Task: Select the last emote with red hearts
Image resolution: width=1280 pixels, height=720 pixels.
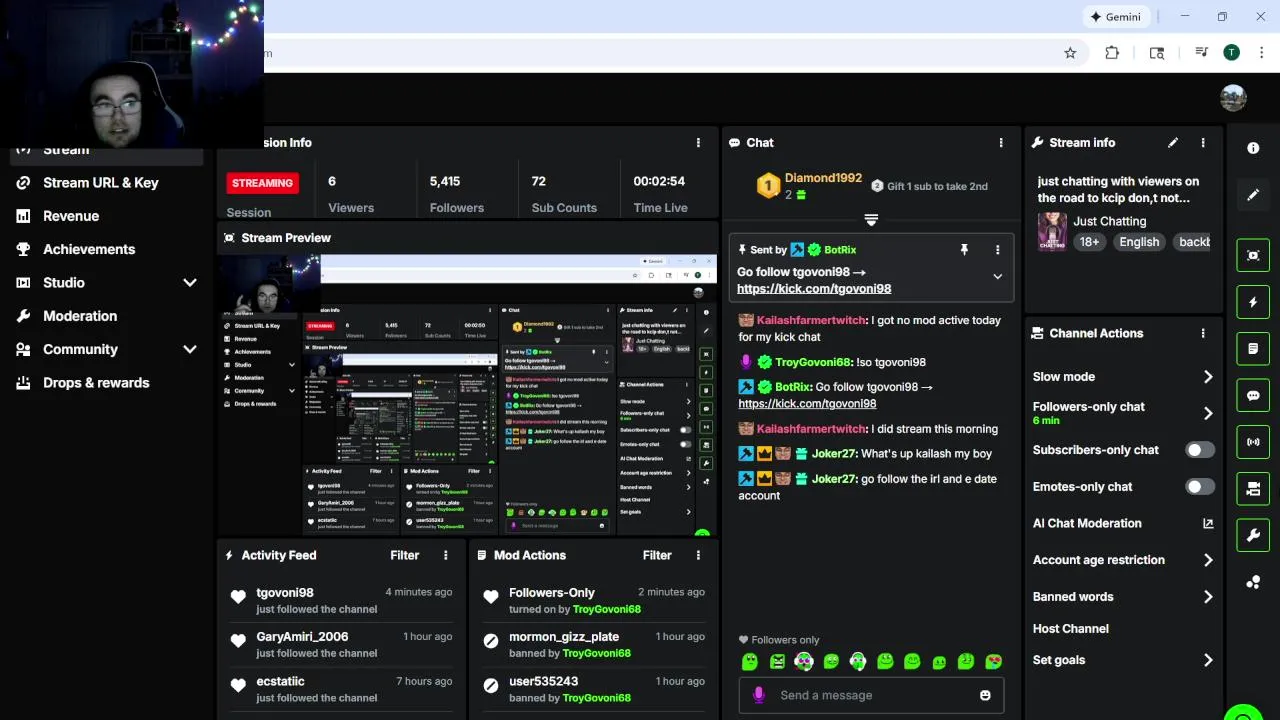Action: coord(993,662)
